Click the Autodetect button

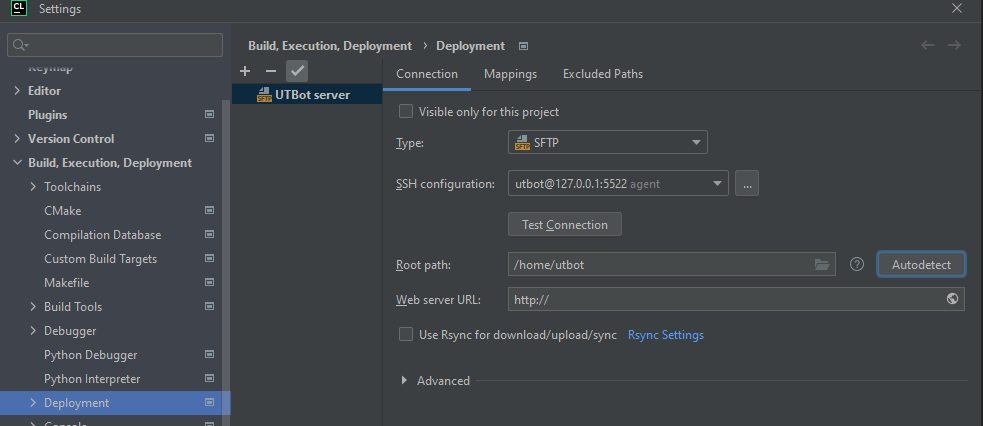click(921, 265)
